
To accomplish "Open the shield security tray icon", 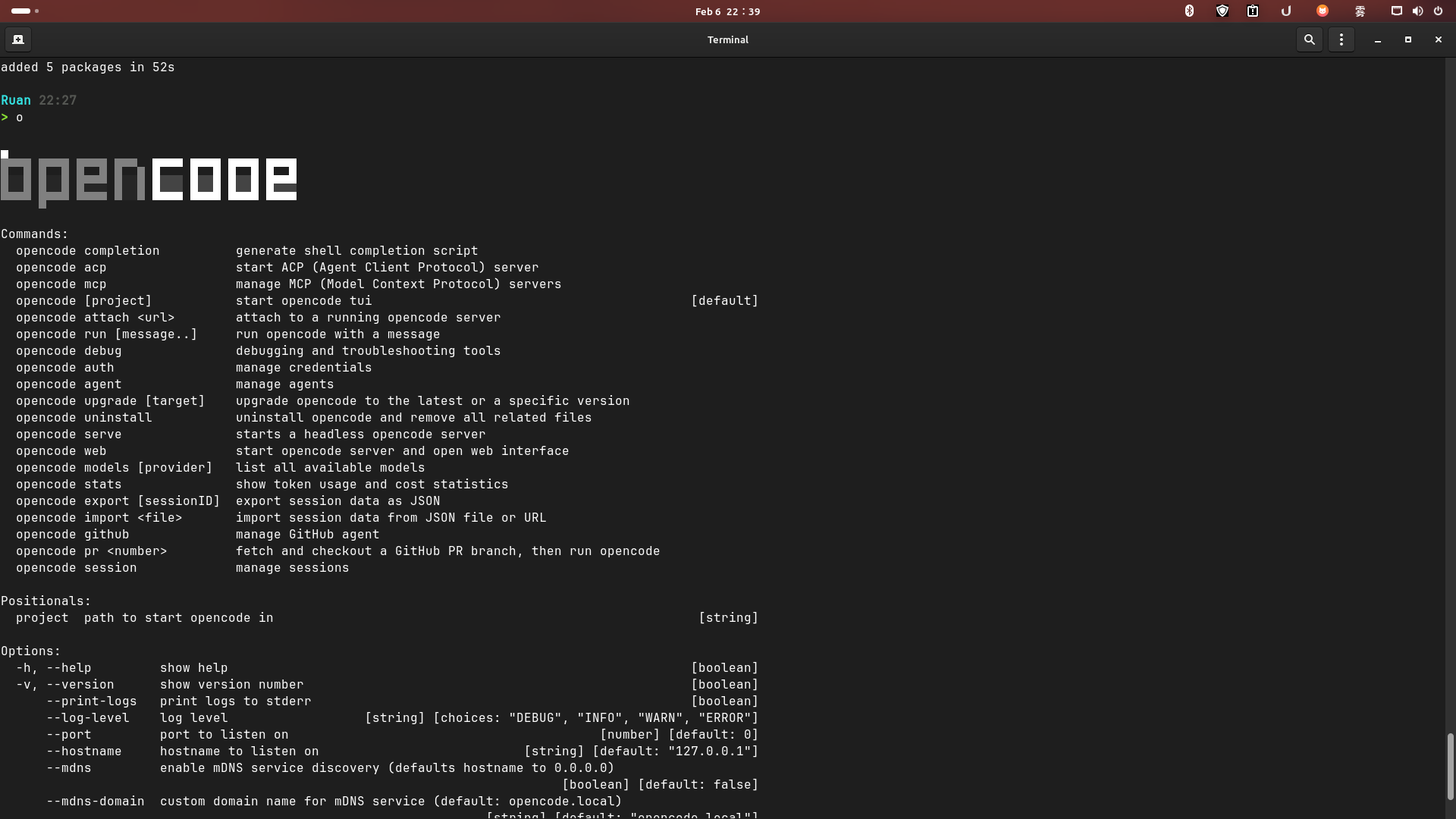I will tap(1222, 11).
